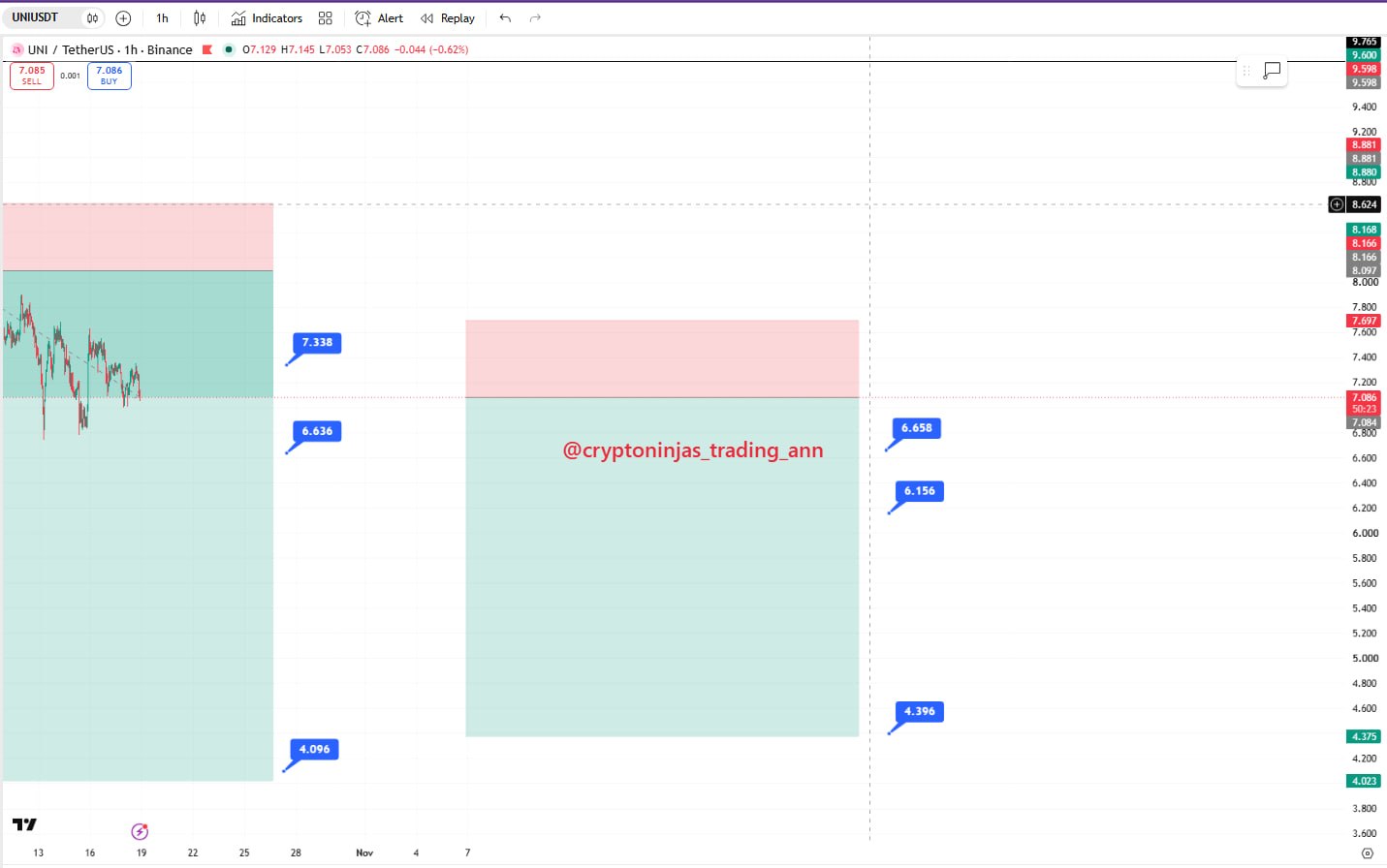Create a new Alert
The width and height of the screenshot is (1387, 868).
tap(379, 18)
